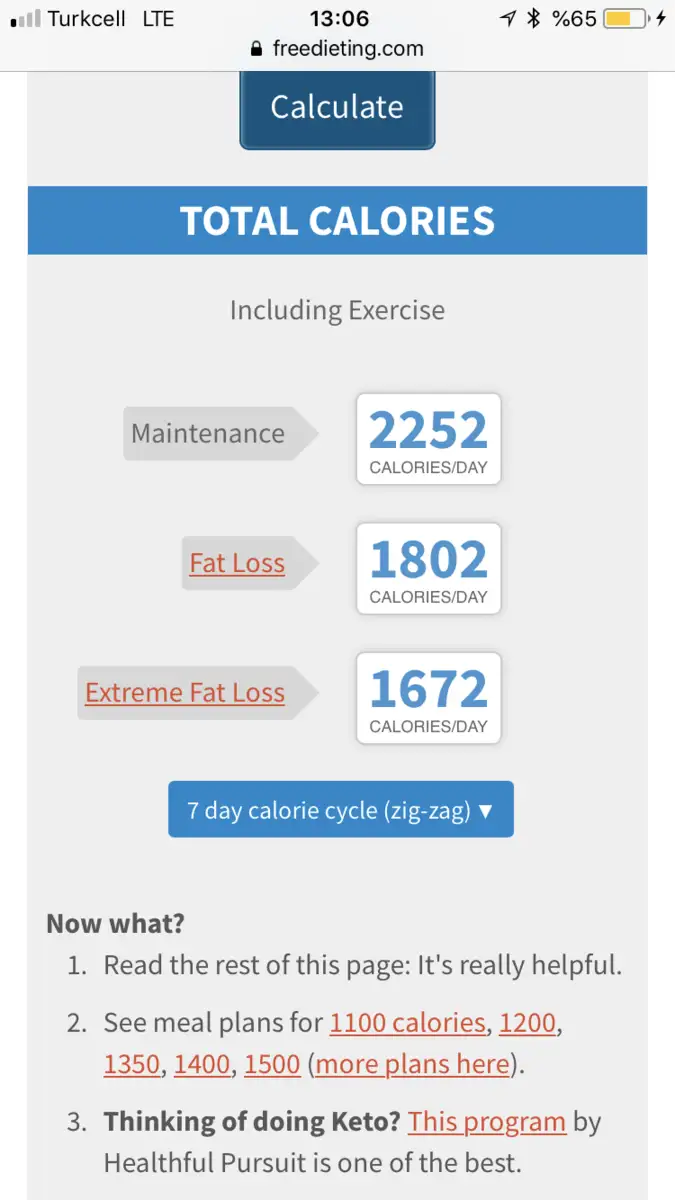This screenshot has height=1200, width=675.
Task: Tap the padlock icon beside freedieting.com
Action: [x=257, y=49]
